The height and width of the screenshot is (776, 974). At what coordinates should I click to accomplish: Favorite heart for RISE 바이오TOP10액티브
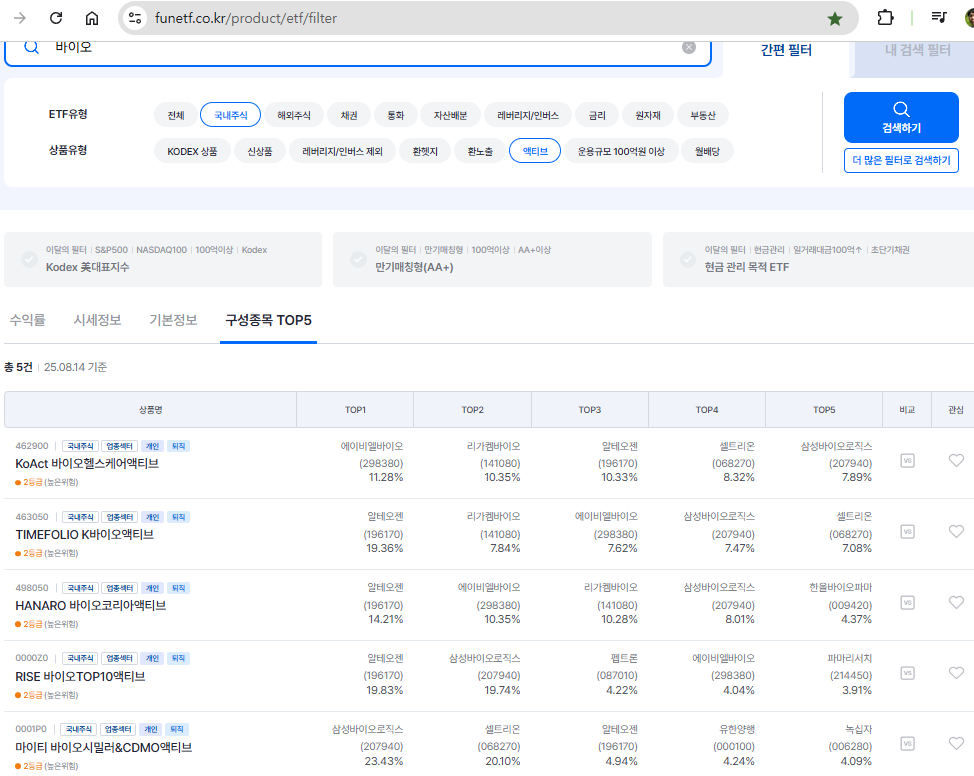click(956, 673)
